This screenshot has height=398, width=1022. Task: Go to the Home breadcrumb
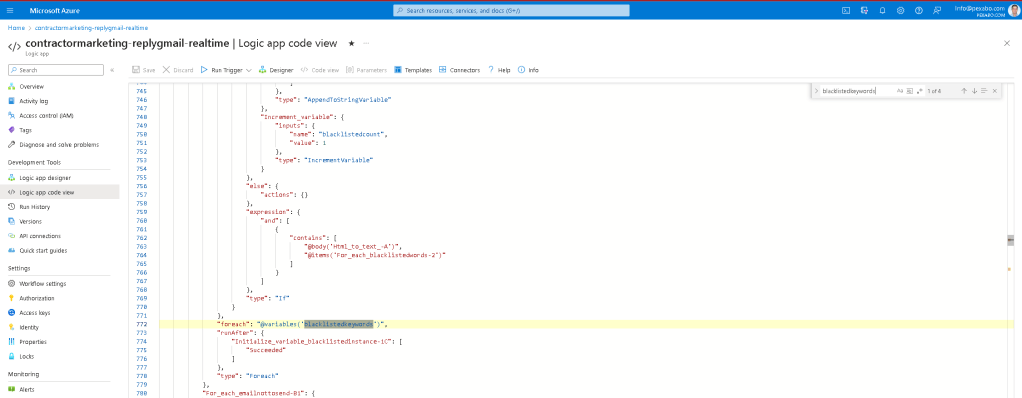coord(16,28)
